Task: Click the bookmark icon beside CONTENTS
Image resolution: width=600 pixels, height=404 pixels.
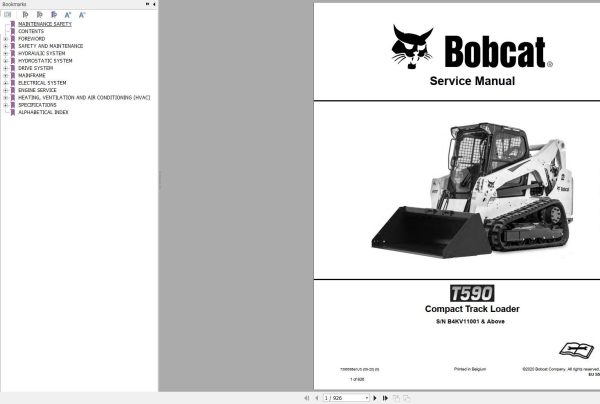Action: (13, 31)
